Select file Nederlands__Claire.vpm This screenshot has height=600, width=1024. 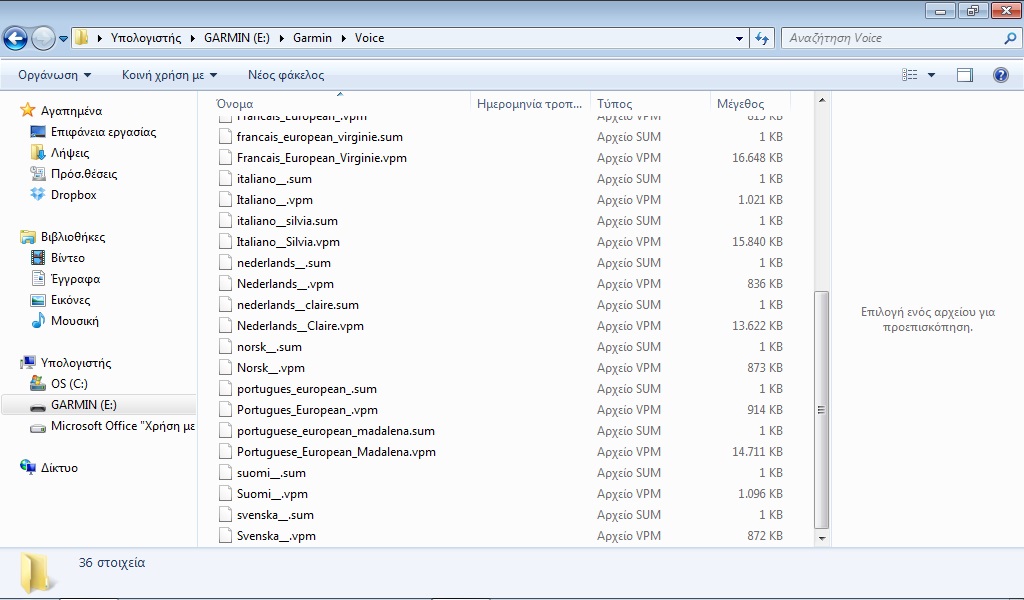300,326
